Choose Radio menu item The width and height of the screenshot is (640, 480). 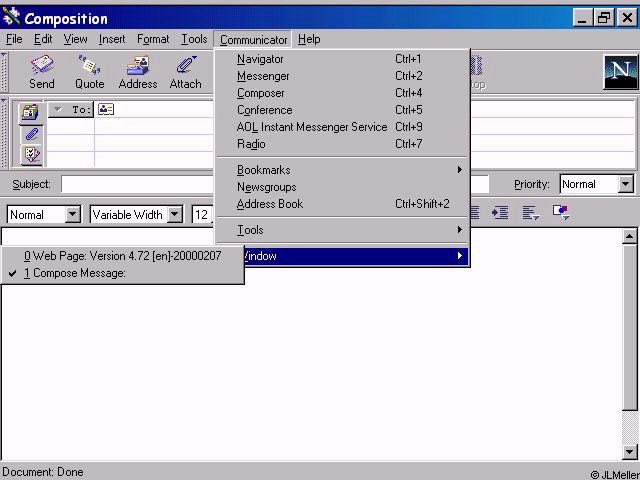click(342, 144)
